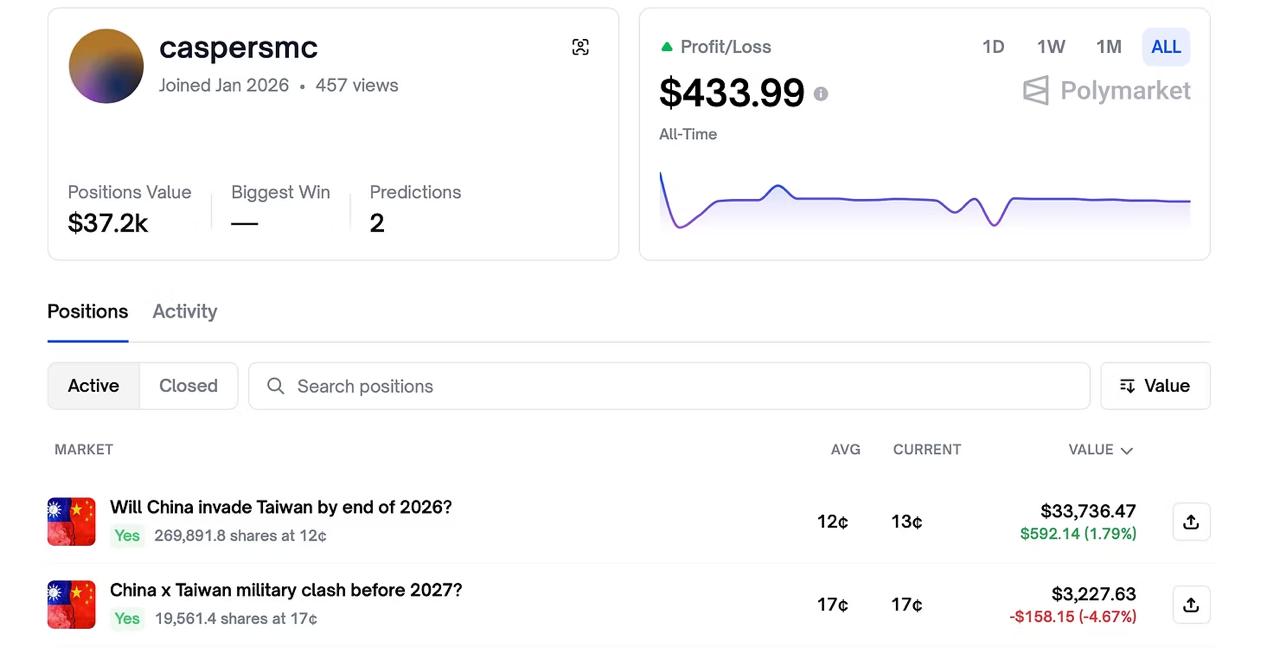The width and height of the screenshot is (1280, 666).
Task: Open the Value sort dropdown
Action: pyautogui.click(x=1155, y=386)
